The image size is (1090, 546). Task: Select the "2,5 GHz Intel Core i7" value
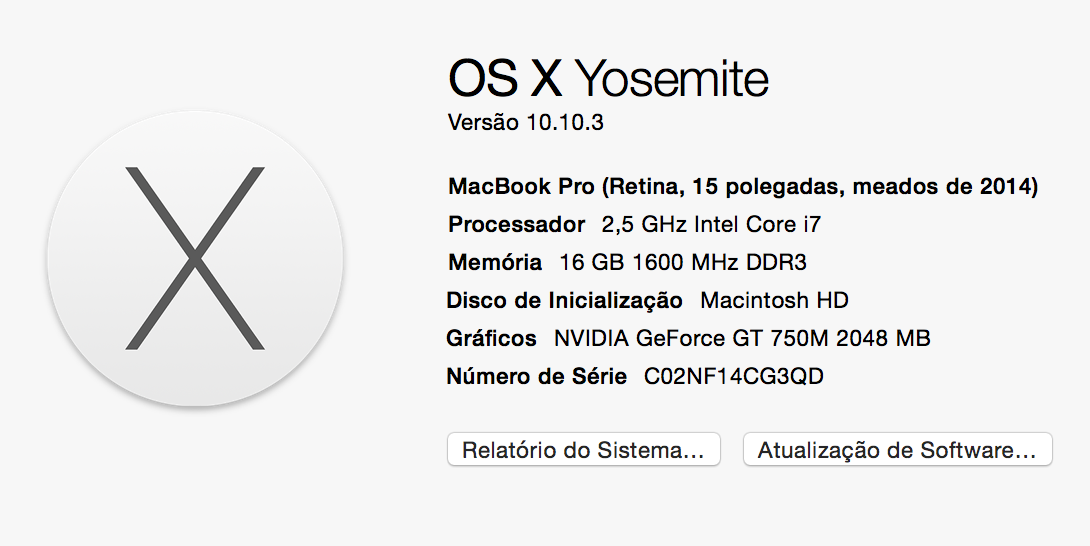(x=711, y=224)
